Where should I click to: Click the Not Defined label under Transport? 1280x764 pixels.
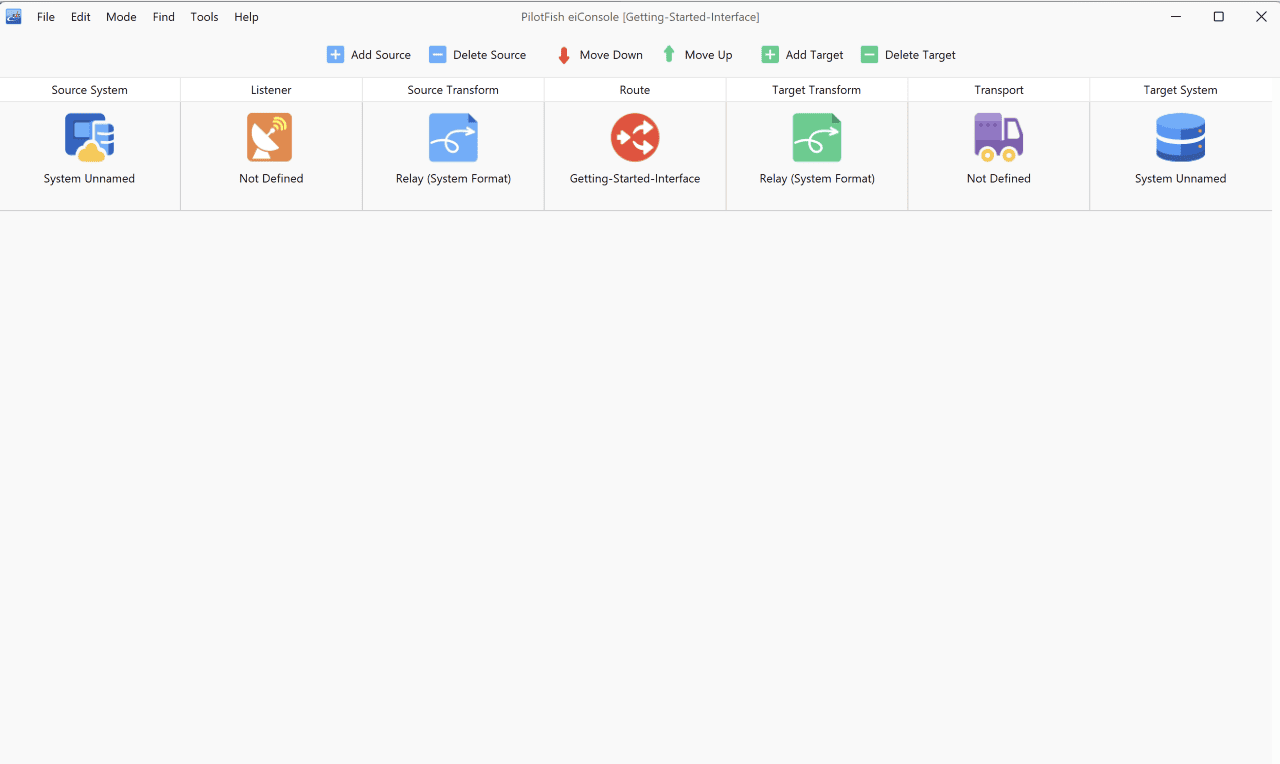pyautogui.click(x=999, y=179)
